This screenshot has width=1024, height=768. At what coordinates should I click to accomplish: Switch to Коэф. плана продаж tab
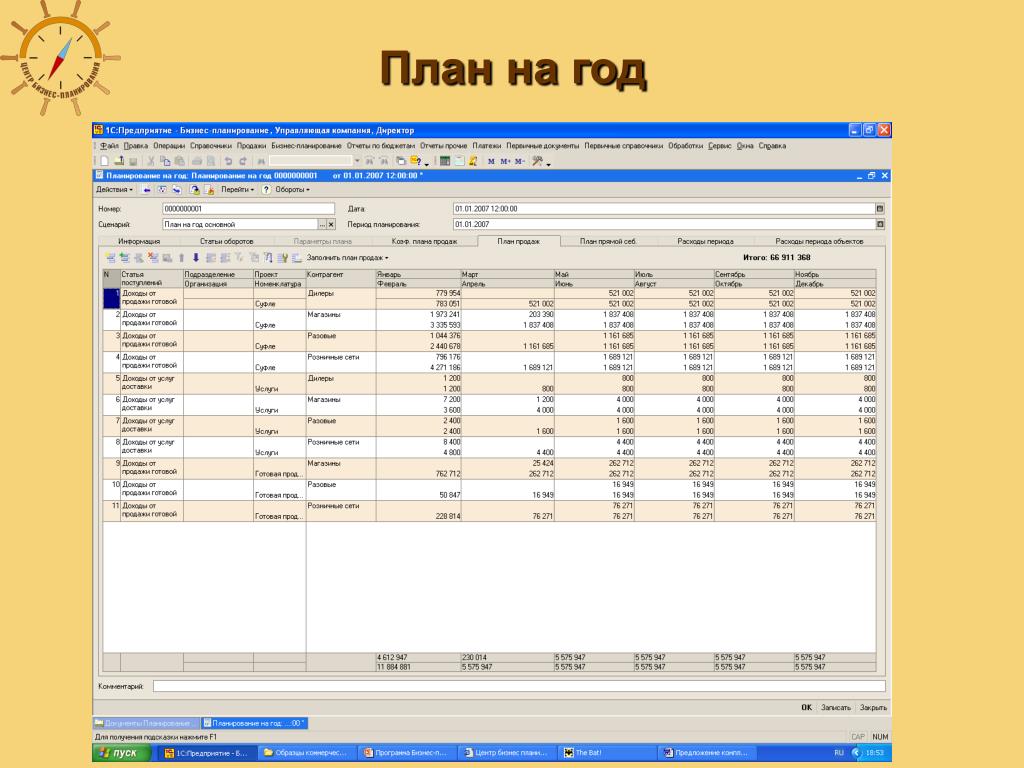pyautogui.click(x=424, y=242)
